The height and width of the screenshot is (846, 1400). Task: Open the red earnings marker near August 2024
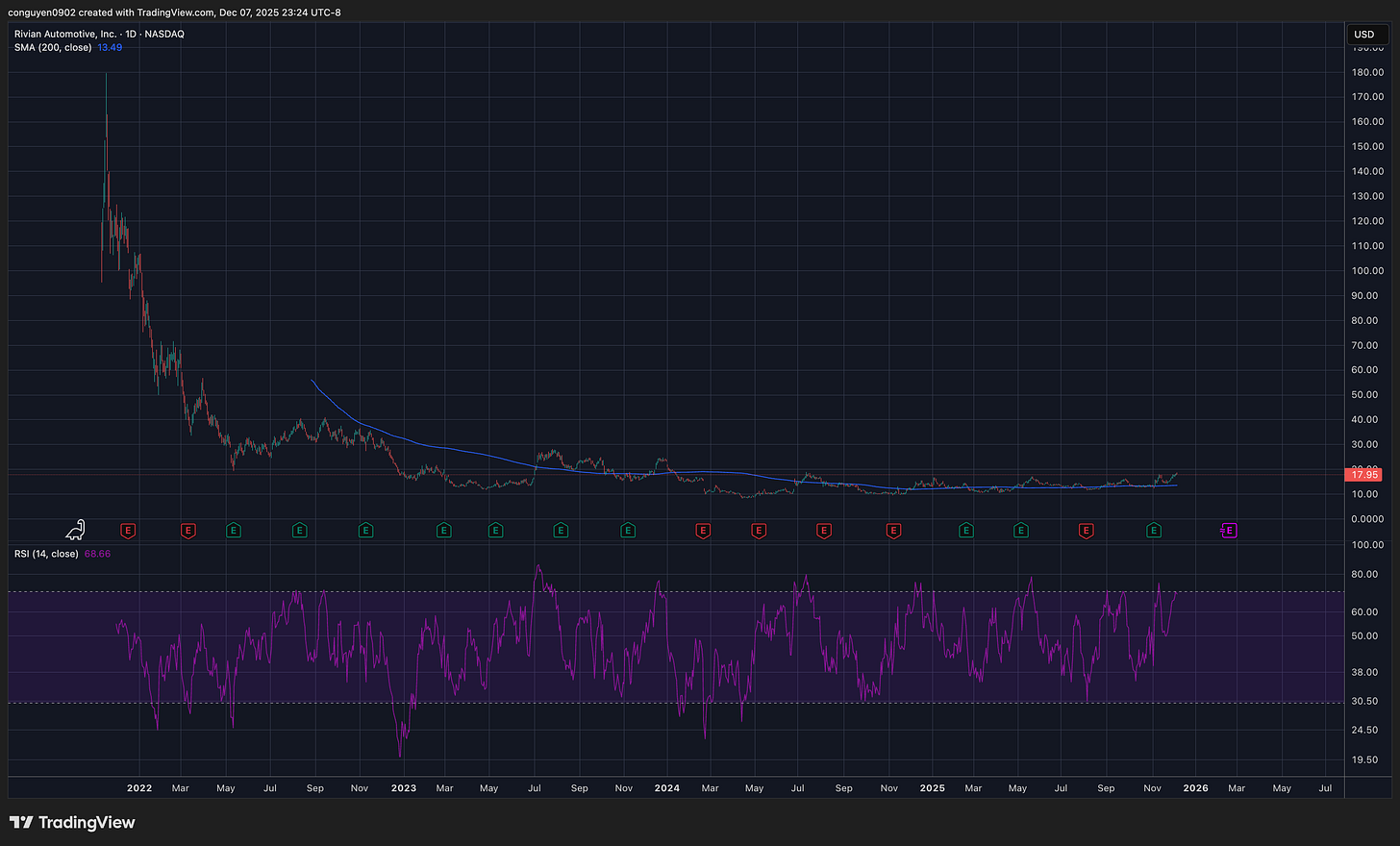click(x=824, y=530)
